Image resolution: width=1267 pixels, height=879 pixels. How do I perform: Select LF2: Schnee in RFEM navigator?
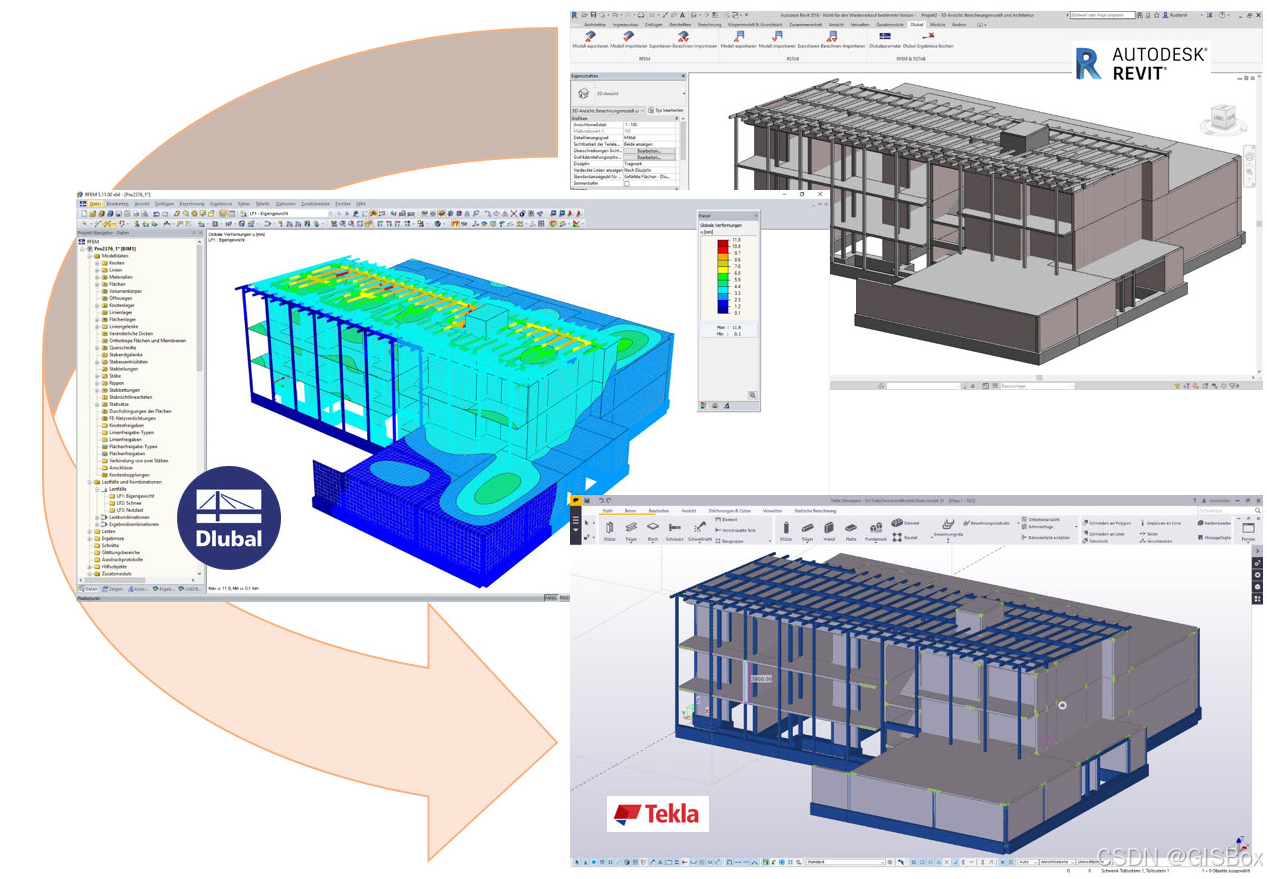[x=130, y=503]
